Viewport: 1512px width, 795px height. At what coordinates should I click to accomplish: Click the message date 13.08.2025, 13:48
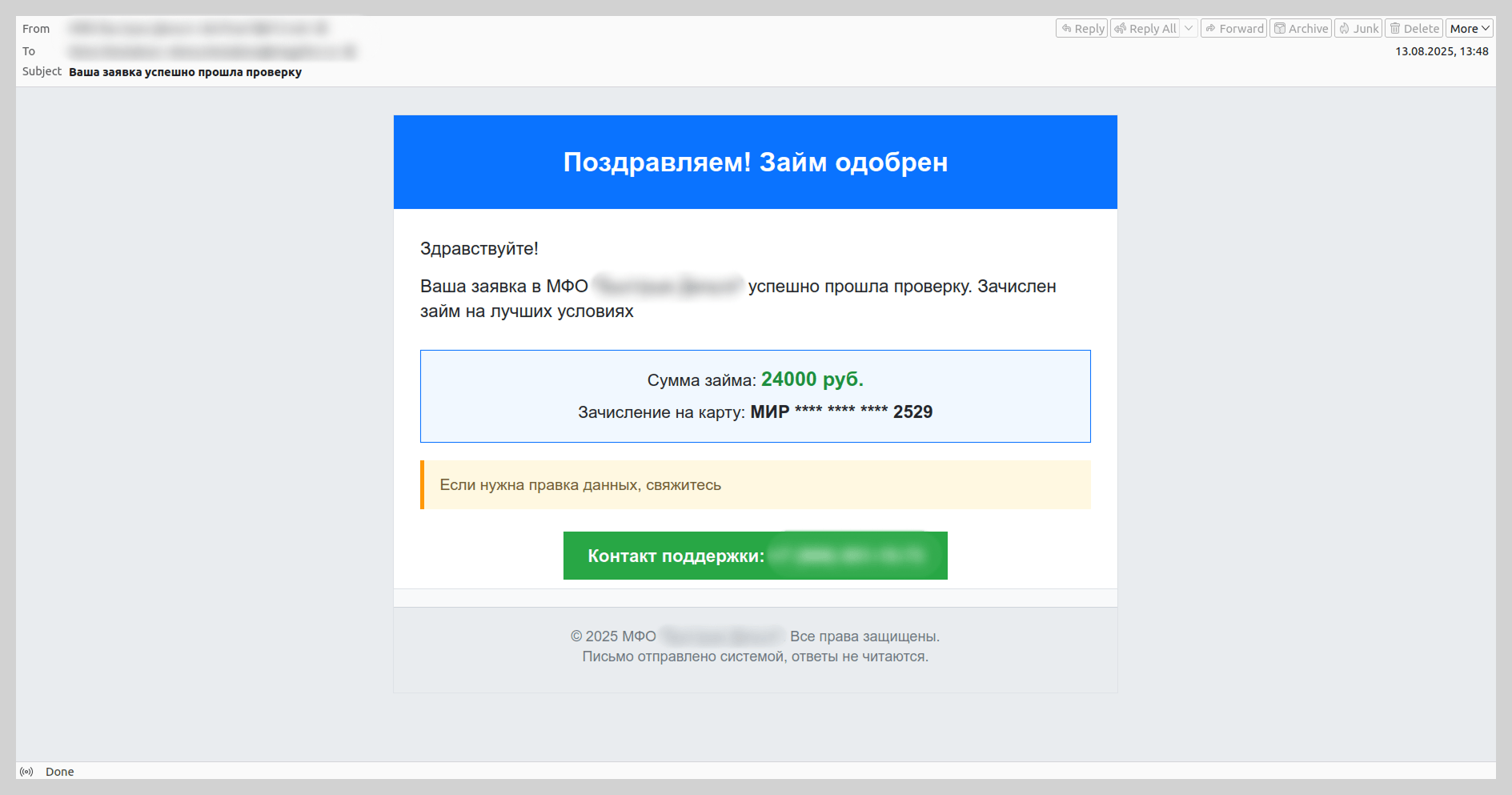click(x=1442, y=51)
